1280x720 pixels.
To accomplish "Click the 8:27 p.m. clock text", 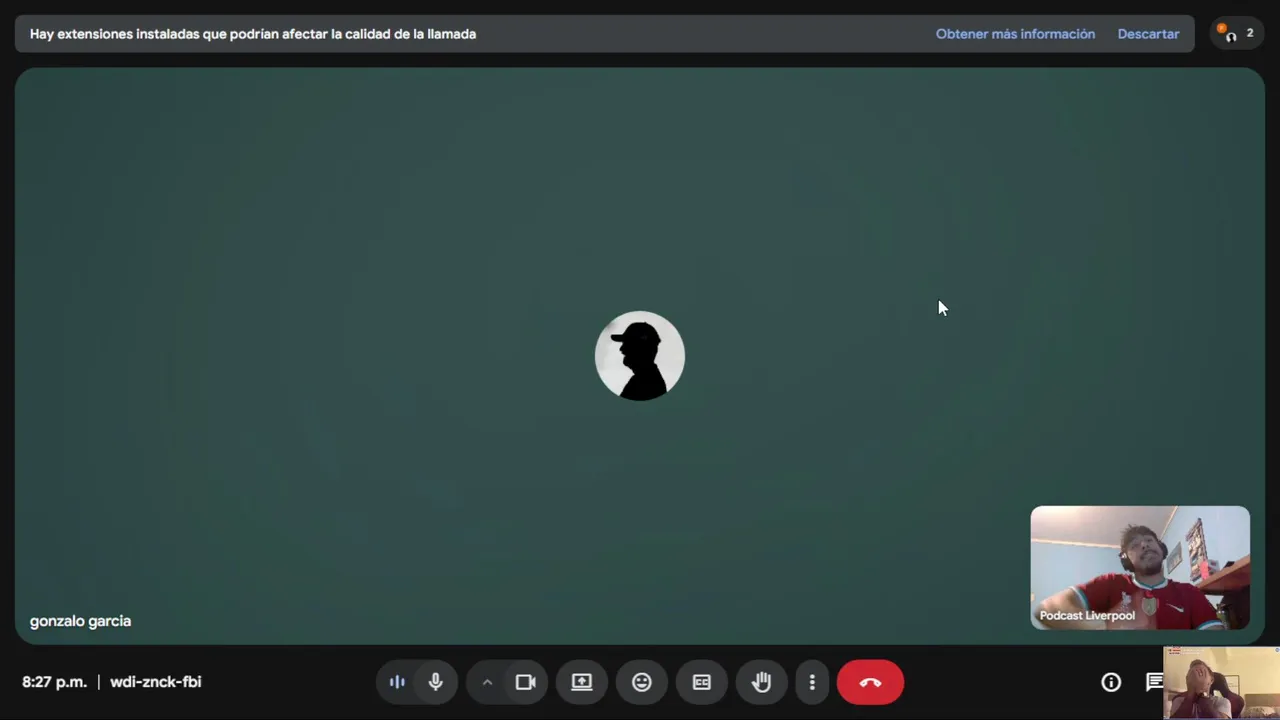I will tap(55, 682).
